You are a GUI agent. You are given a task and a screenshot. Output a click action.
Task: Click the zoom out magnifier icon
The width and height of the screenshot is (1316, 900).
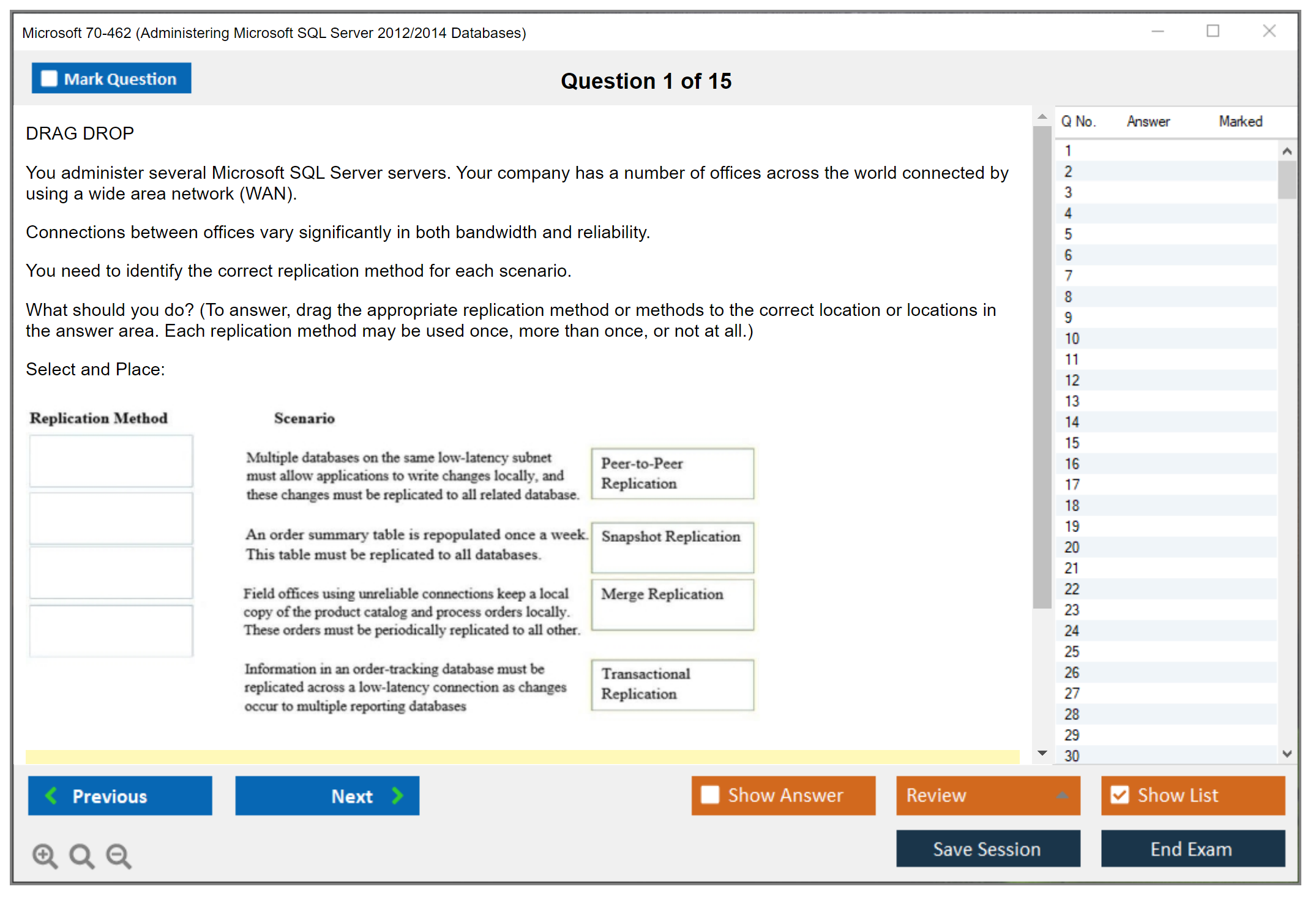pyautogui.click(x=118, y=855)
